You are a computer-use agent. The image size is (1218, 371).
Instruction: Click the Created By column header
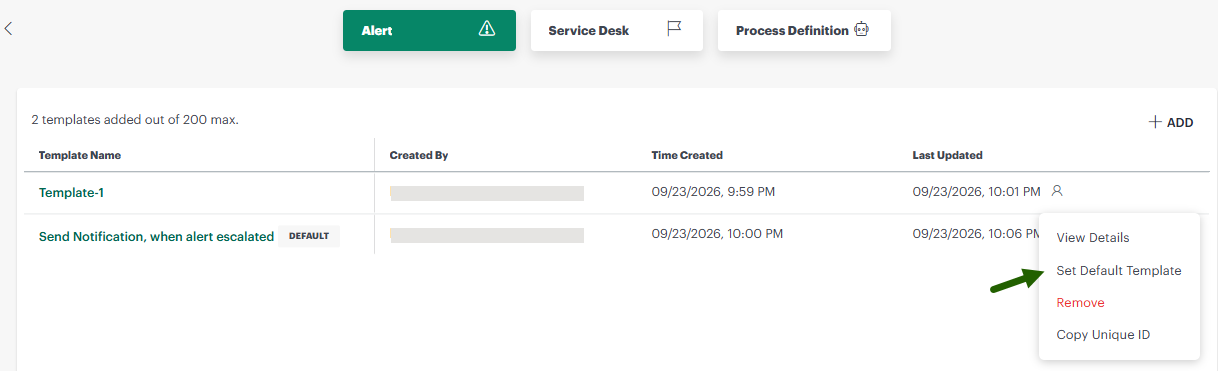click(418, 155)
